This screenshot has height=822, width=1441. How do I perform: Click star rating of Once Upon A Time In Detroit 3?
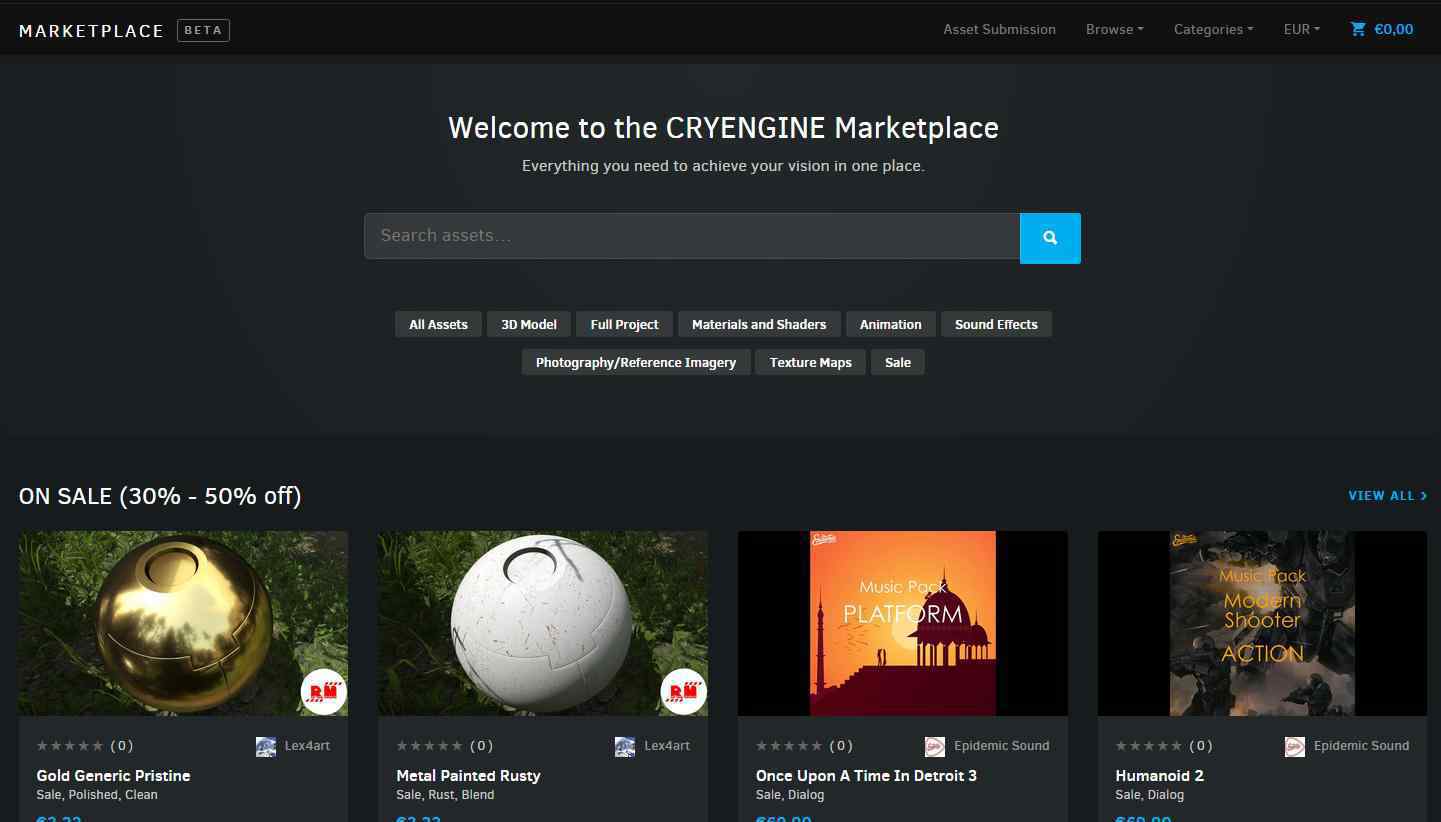pos(790,745)
